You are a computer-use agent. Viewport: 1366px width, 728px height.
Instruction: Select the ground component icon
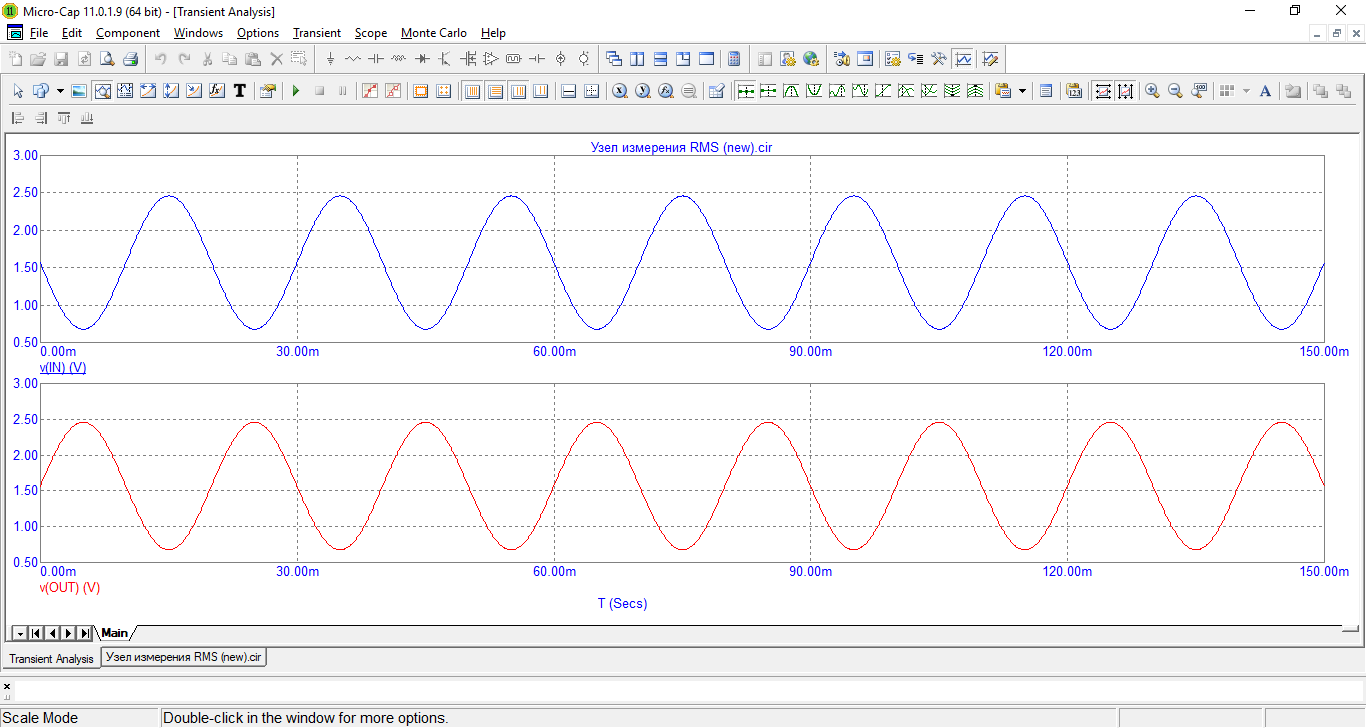(x=330, y=59)
